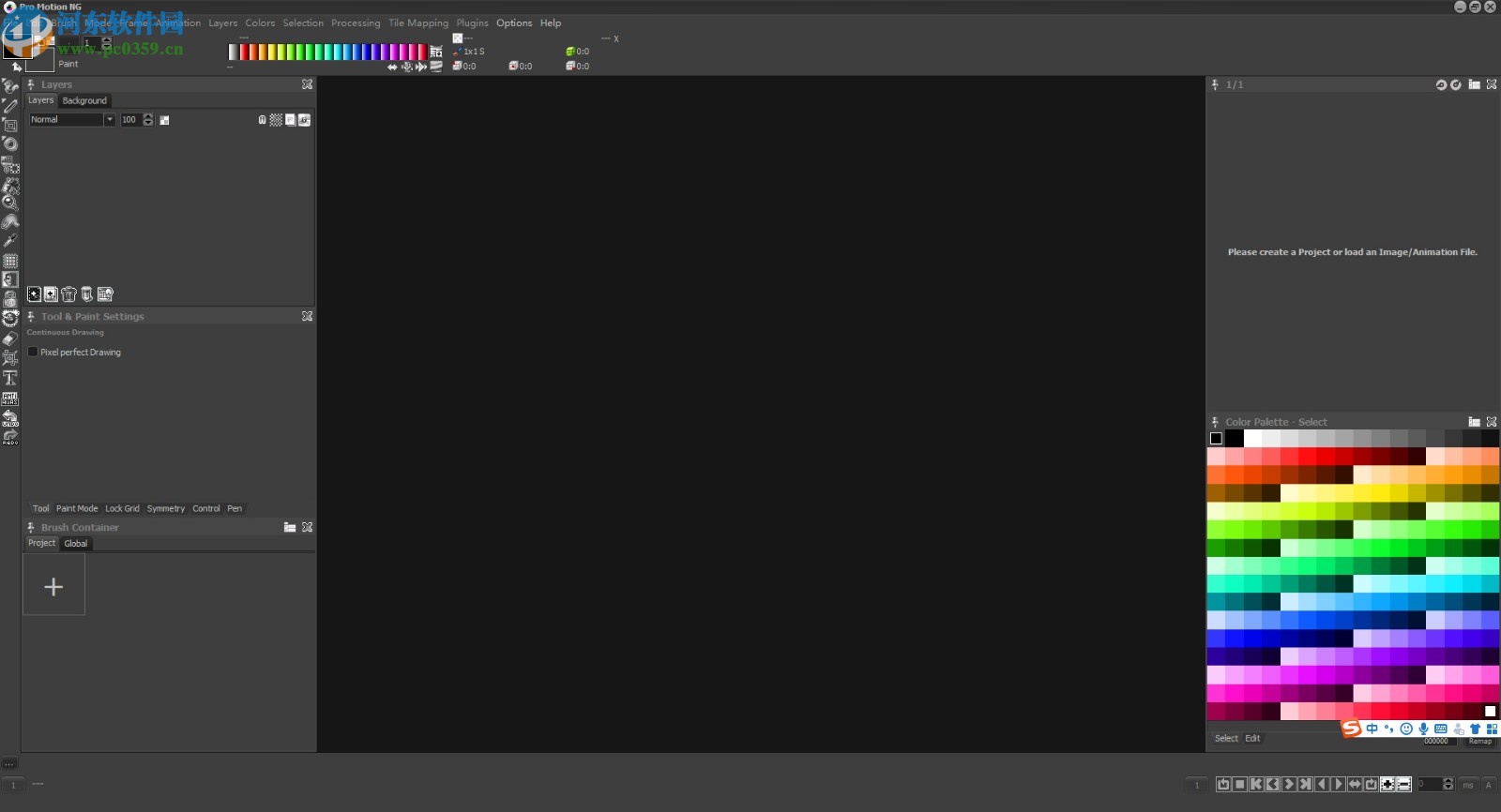Open the Symmetry tab

coord(166,509)
